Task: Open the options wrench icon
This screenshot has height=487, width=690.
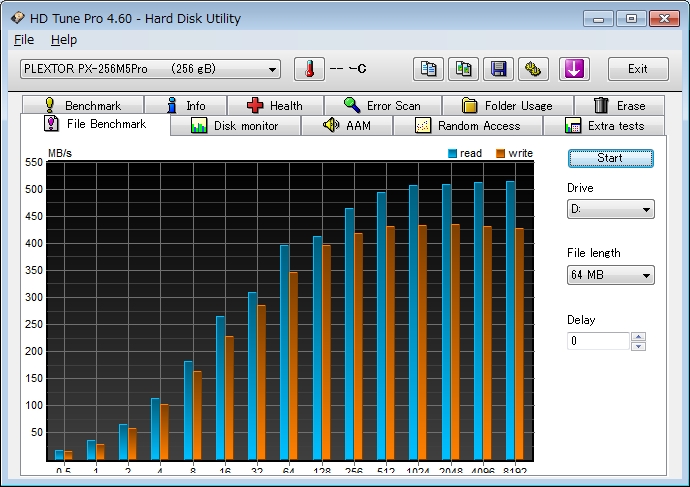Action: pos(533,69)
